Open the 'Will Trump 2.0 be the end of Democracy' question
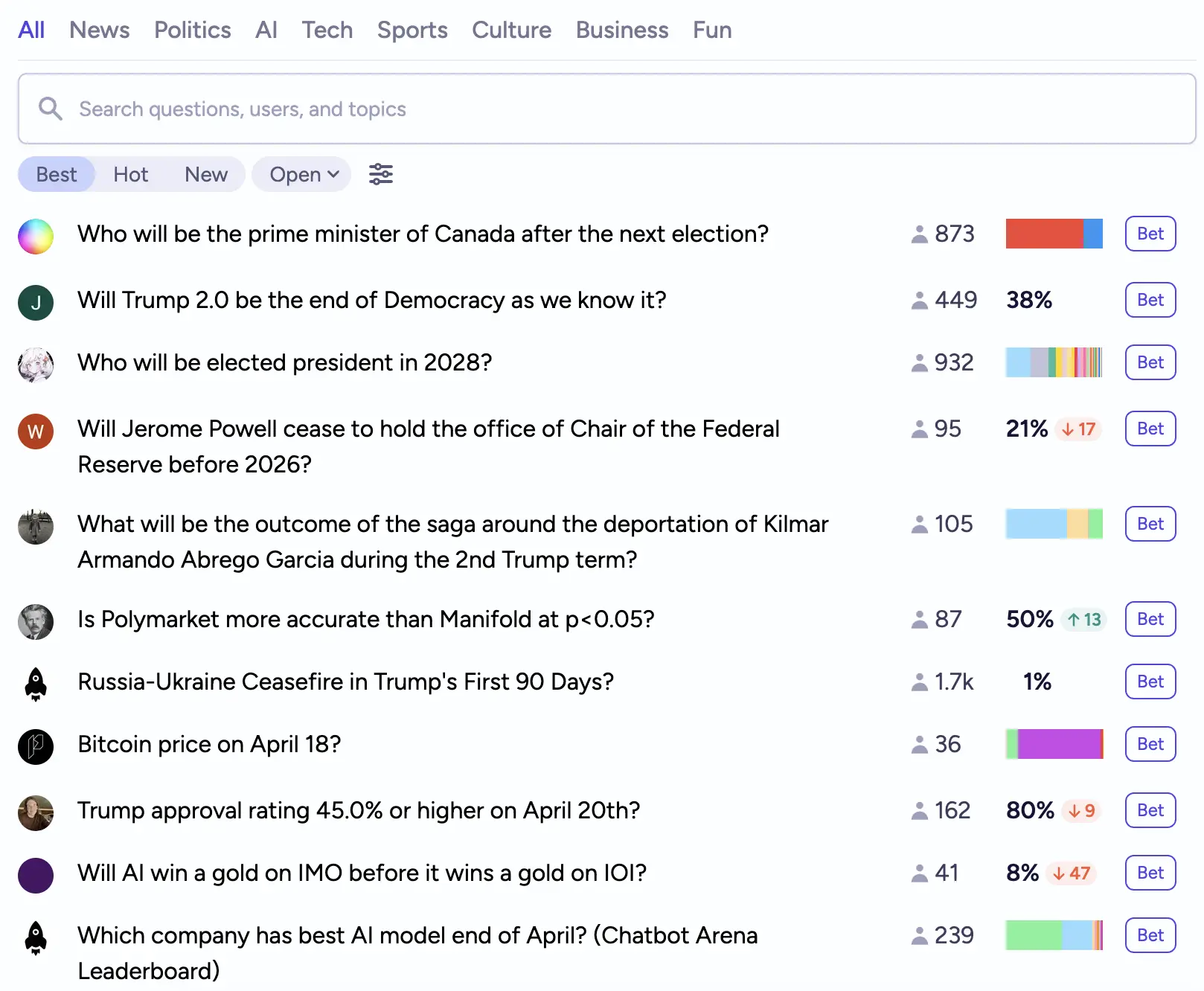The width and height of the screenshot is (1204, 991). [371, 300]
